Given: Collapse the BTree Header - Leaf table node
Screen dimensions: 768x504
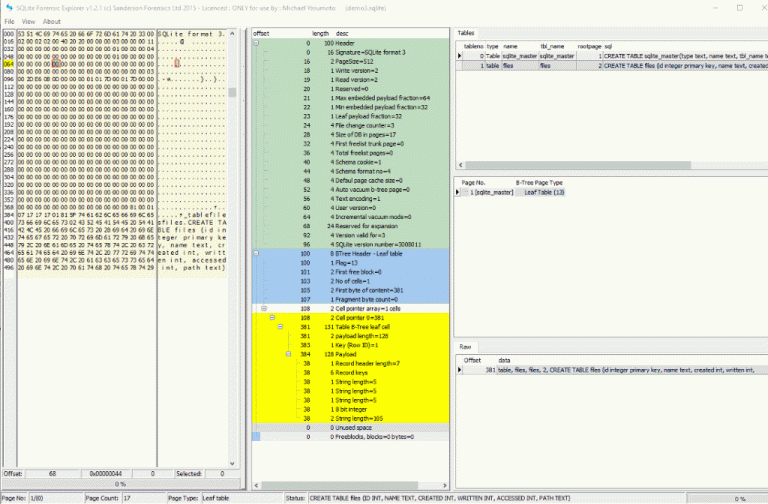Looking at the screenshot, I should click(x=256, y=254).
